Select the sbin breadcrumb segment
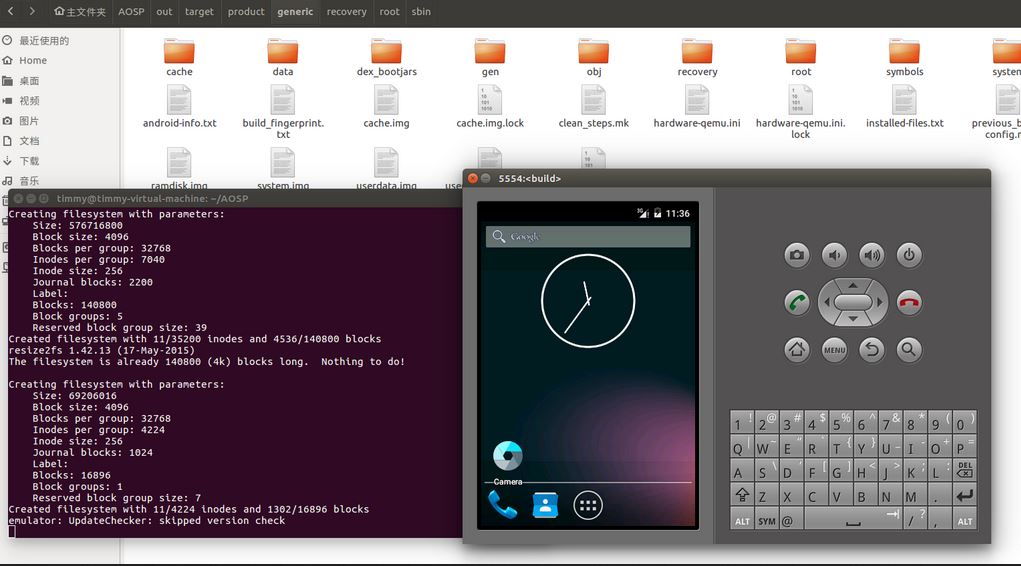1021x566 pixels. point(421,12)
